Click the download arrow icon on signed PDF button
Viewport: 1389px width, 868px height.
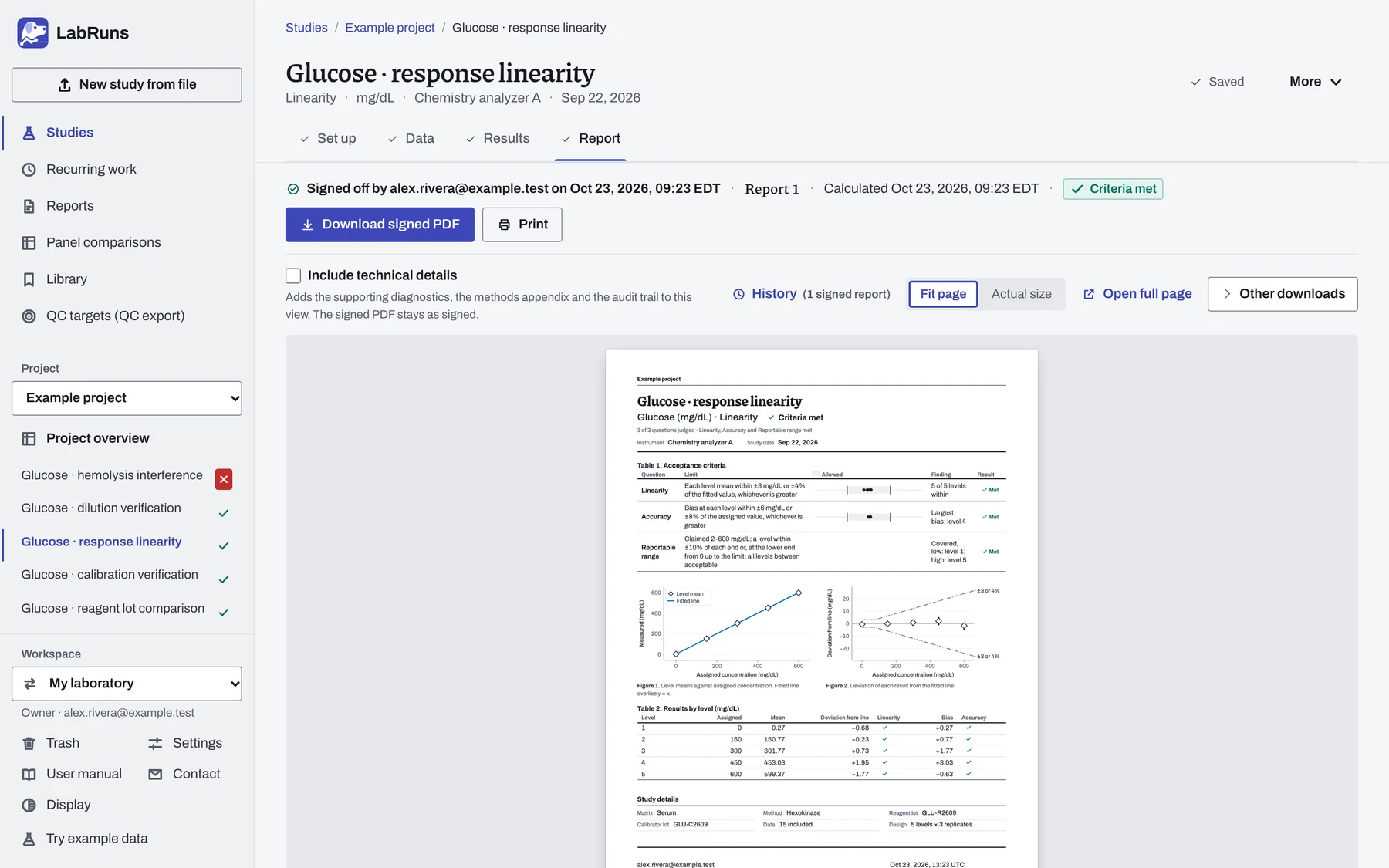(x=307, y=225)
